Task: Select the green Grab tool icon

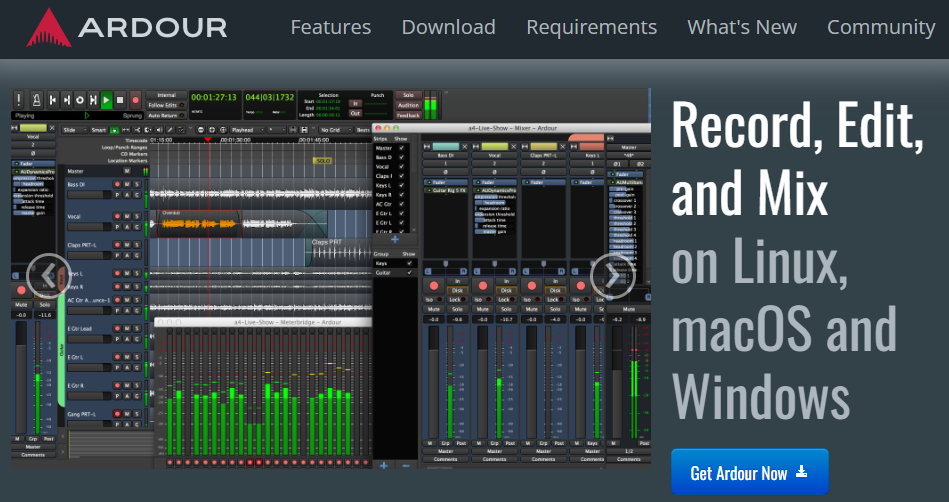Action: pyautogui.click(x=114, y=130)
